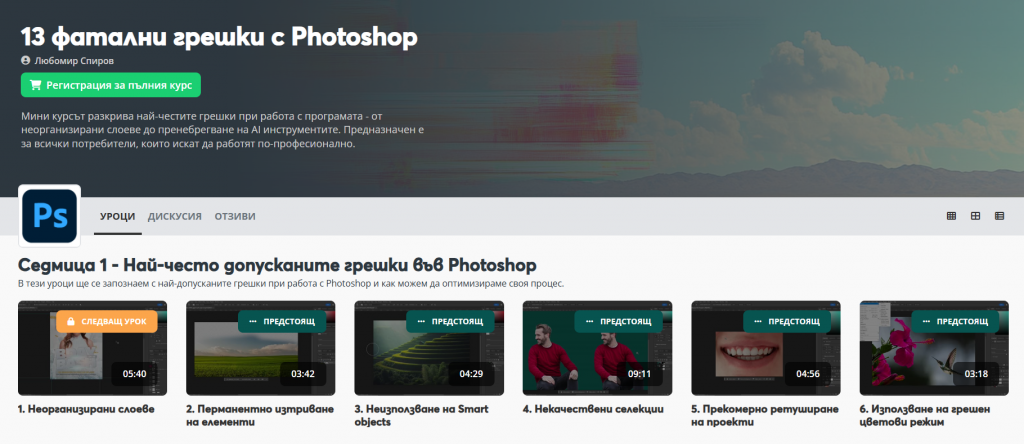Open lesson title 3. Неизползване на Smart objects
The width and height of the screenshot is (1024, 444).
[421, 415]
